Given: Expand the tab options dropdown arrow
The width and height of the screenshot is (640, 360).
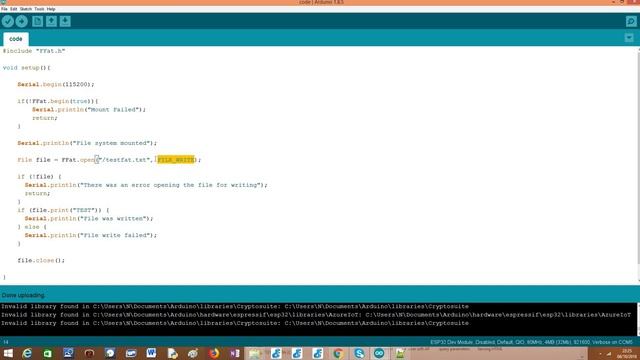Looking at the screenshot, I should [629, 38].
